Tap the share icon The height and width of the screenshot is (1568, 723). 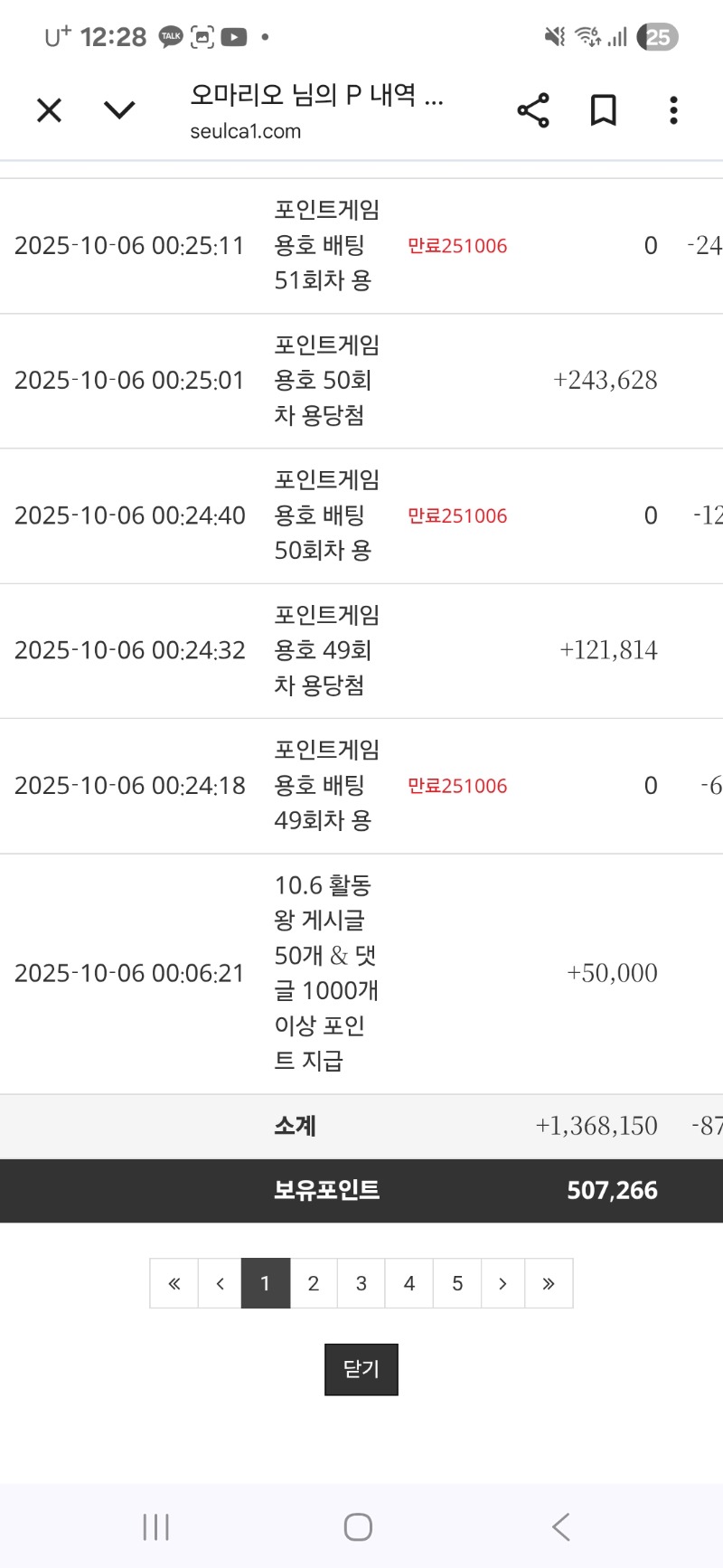(x=533, y=110)
